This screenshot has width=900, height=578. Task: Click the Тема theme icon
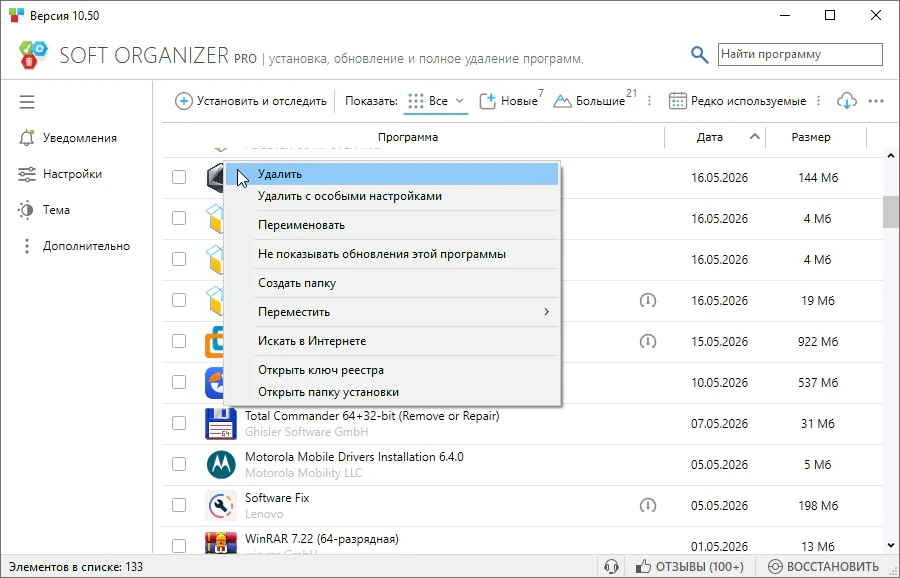tap(26, 210)
